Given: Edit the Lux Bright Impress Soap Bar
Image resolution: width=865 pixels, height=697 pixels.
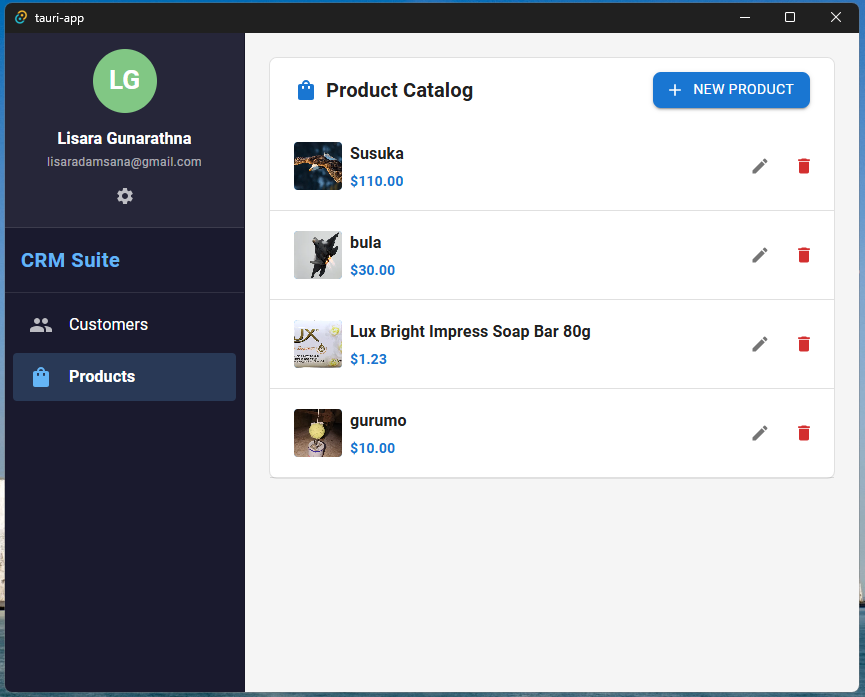Looking at the screenshot, I should [759, 344].
